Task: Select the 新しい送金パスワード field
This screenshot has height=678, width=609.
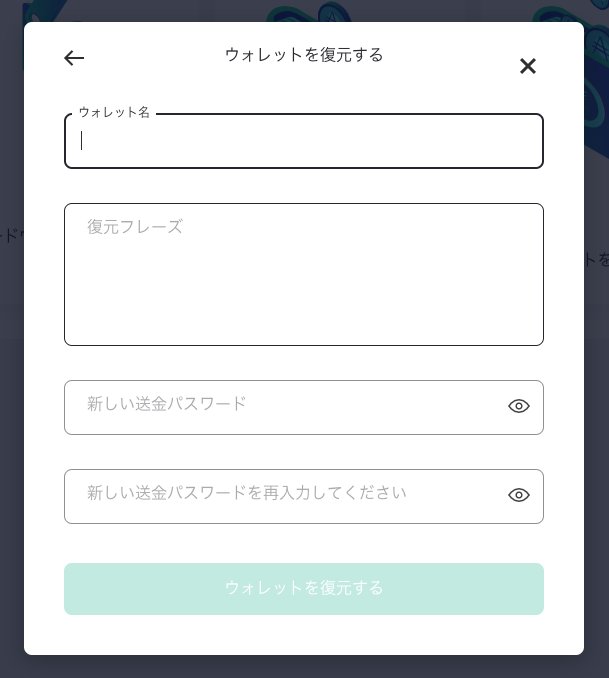Action: click(x=280, y=407)
